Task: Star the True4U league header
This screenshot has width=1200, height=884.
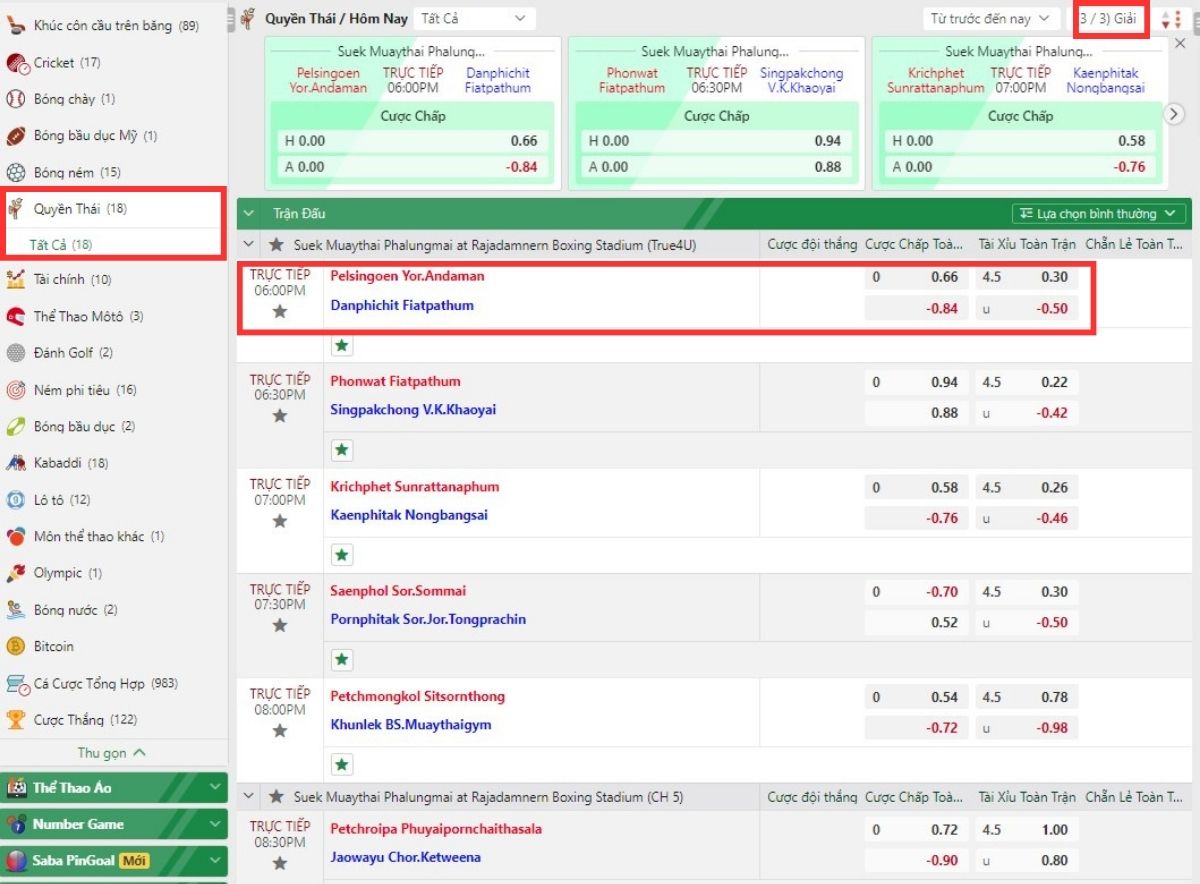Action: click(276, 244)
